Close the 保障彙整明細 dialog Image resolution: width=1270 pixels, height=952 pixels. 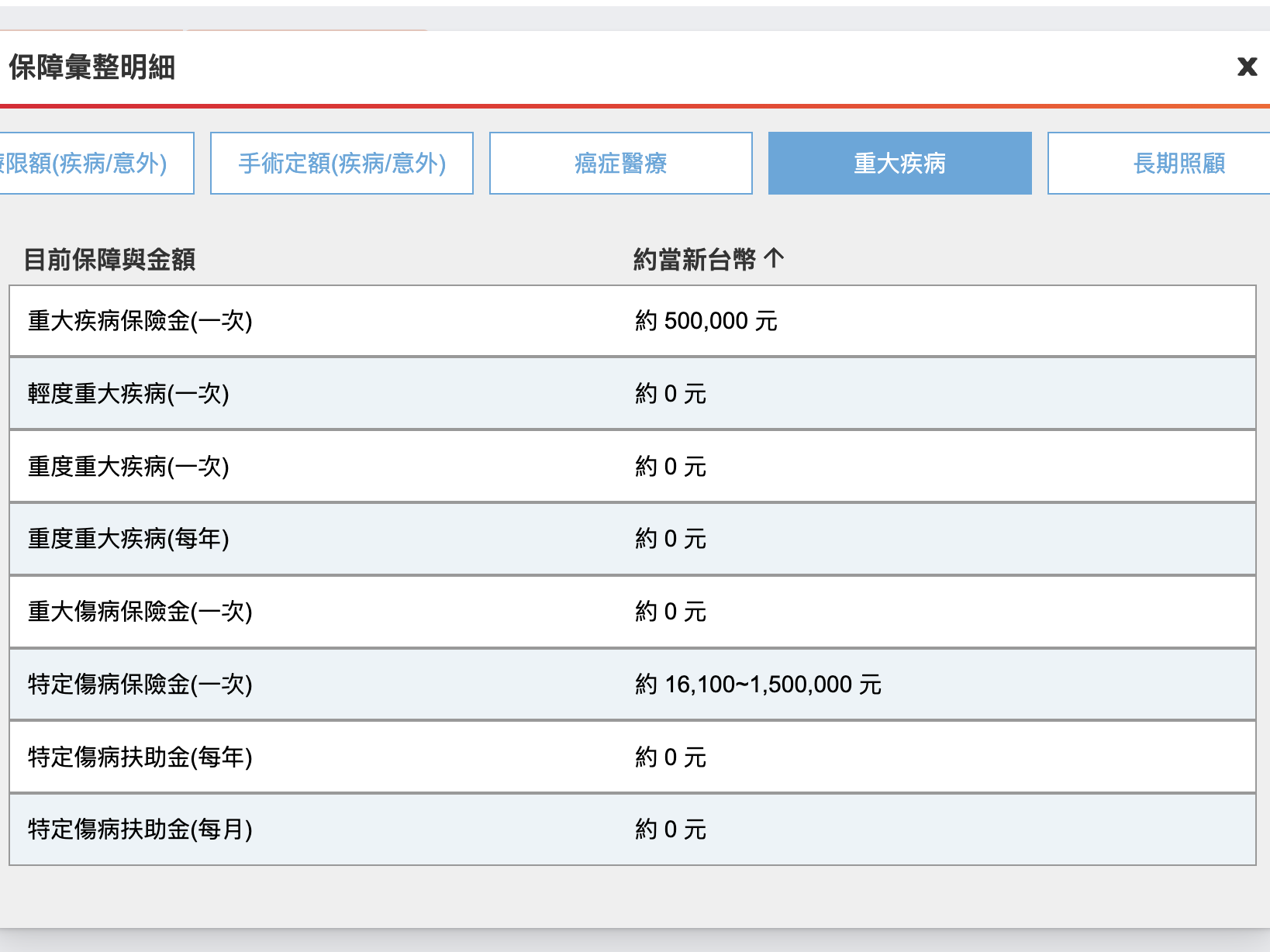tap(1247, 67)
